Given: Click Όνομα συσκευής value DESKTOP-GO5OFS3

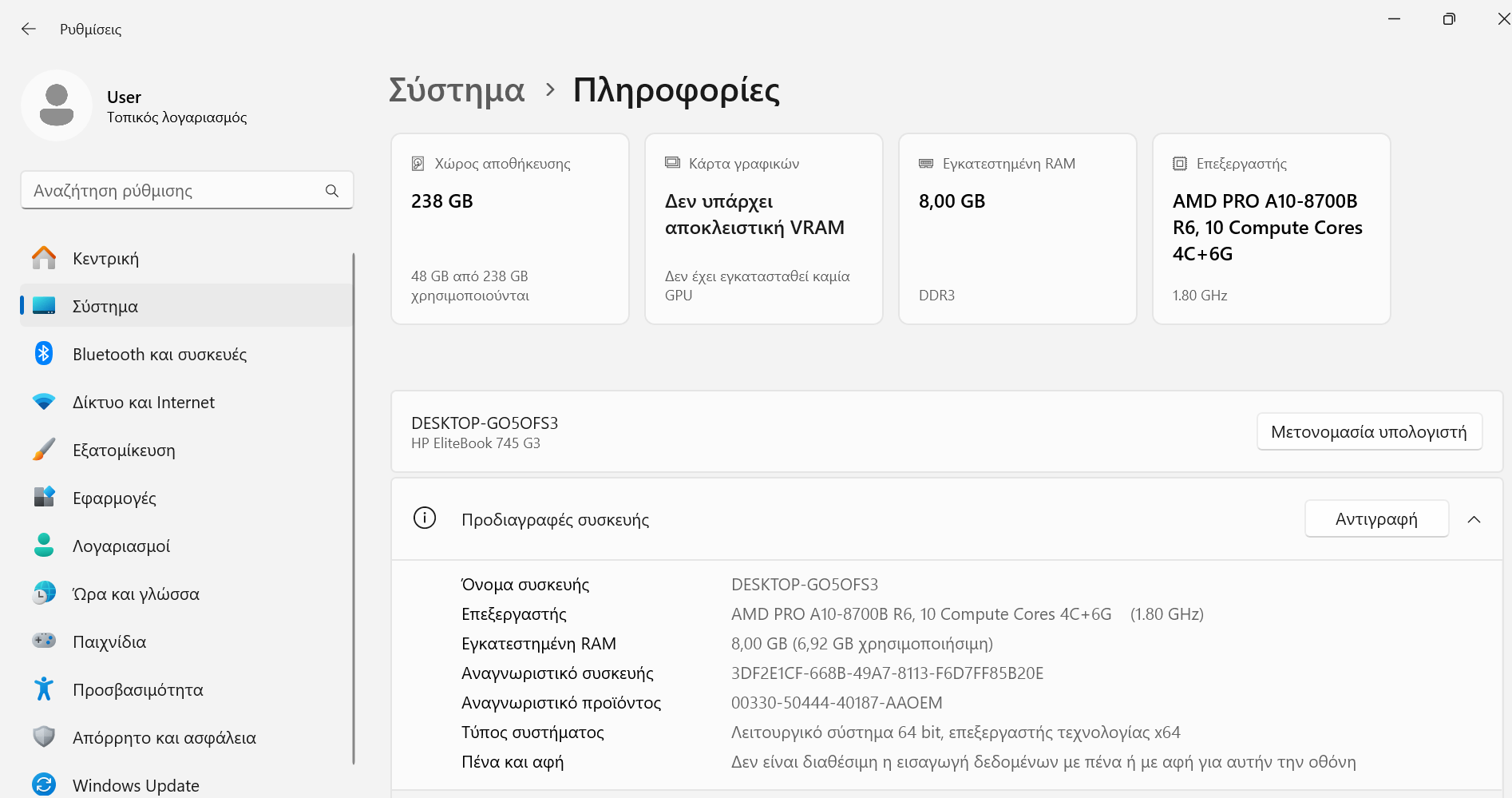Looking at the screenshot, I should click(x=805, y=584).
